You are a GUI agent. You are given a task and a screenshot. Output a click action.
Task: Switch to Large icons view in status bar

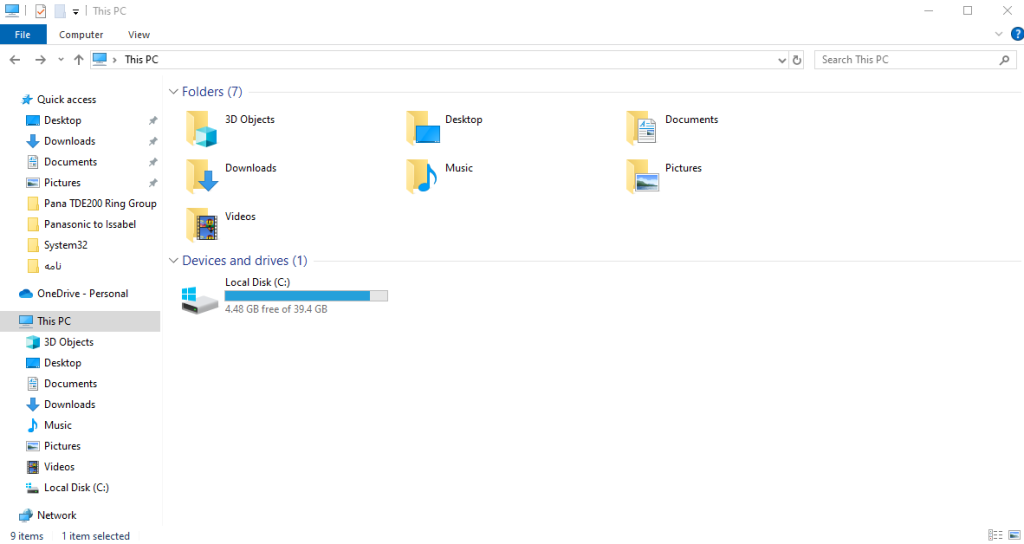point(1014,535)
